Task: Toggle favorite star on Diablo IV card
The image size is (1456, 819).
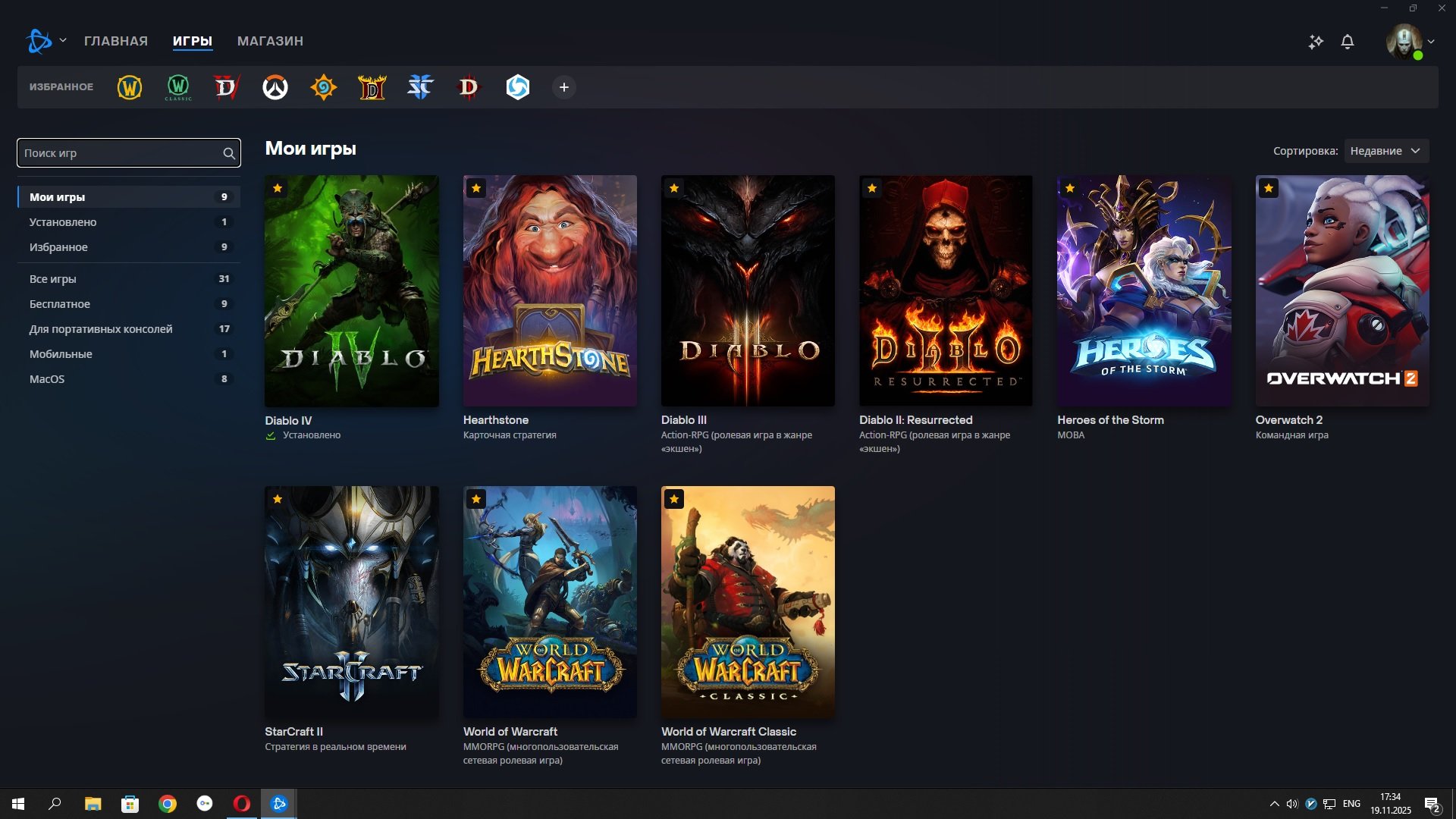Action: (278, 188)
